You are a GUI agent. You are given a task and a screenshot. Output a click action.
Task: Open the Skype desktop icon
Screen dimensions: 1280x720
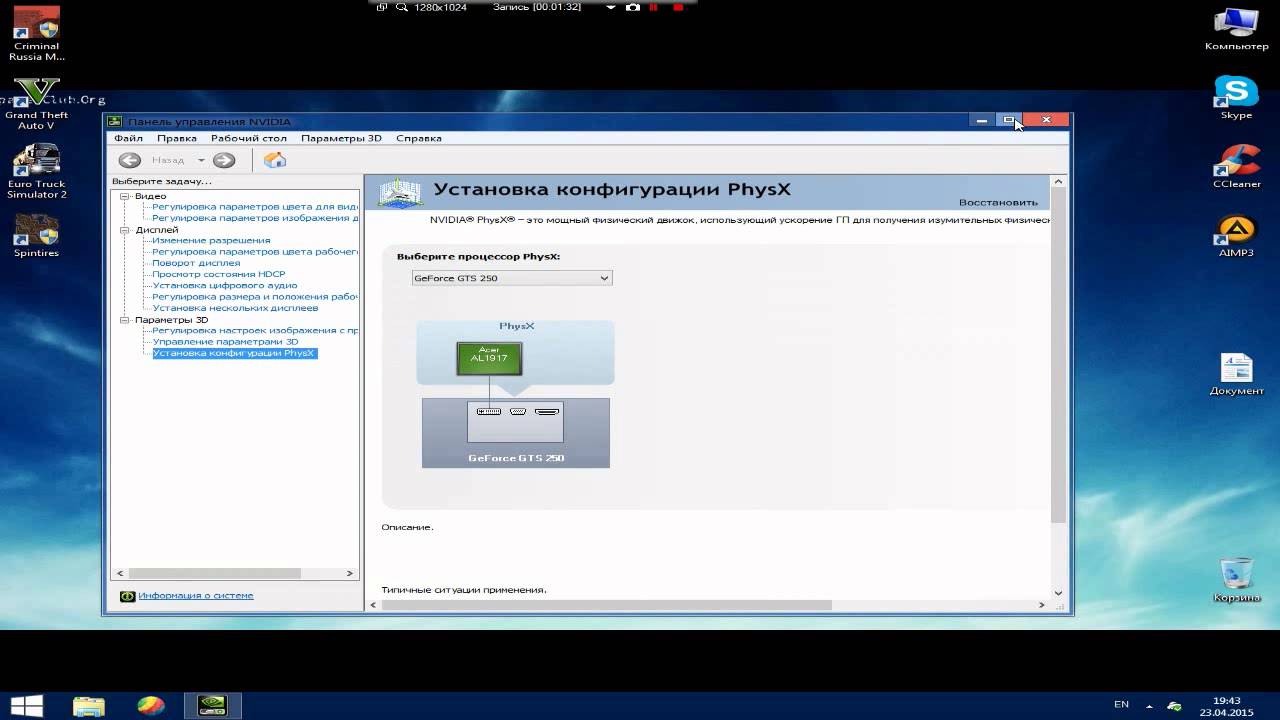(1236, 97)
